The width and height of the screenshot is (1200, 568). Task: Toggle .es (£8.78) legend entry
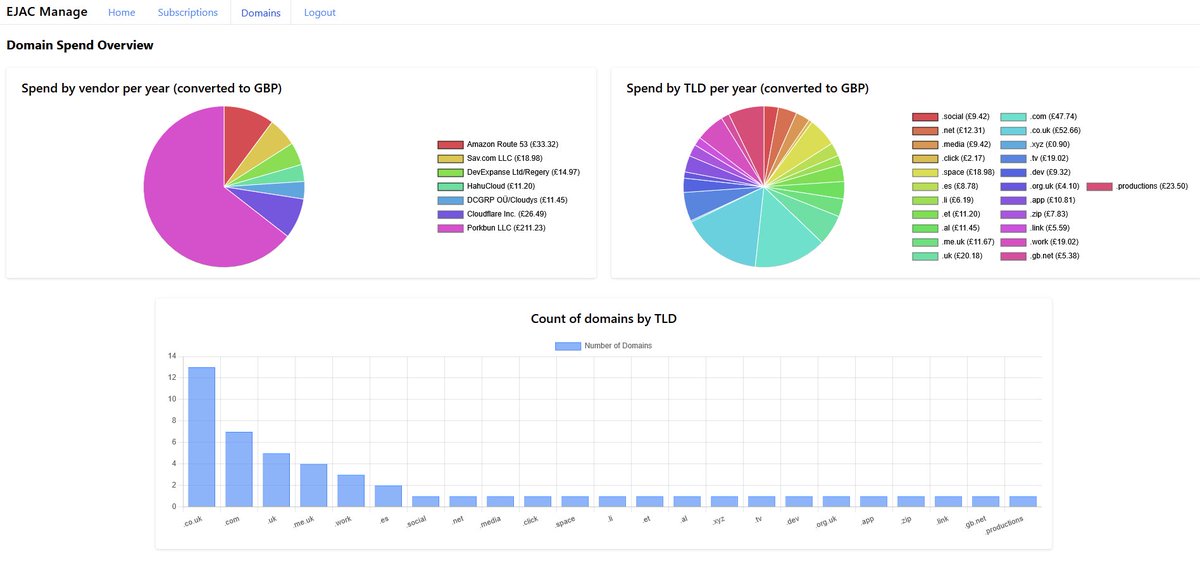point(946,187)
